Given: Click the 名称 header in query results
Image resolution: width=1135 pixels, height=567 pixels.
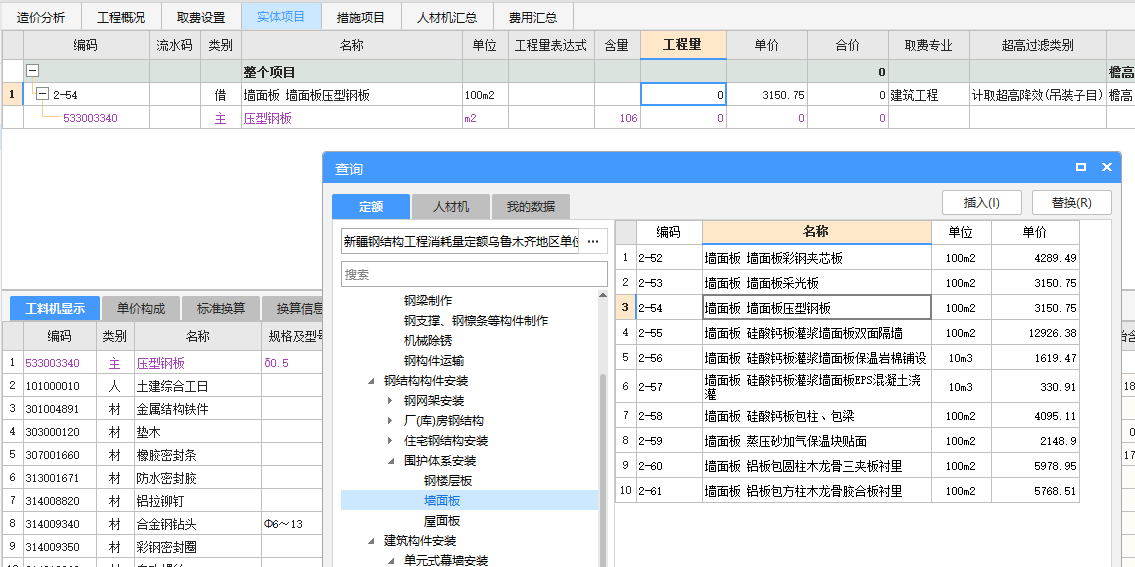Looking at the screenshot, I should point(817,232).
